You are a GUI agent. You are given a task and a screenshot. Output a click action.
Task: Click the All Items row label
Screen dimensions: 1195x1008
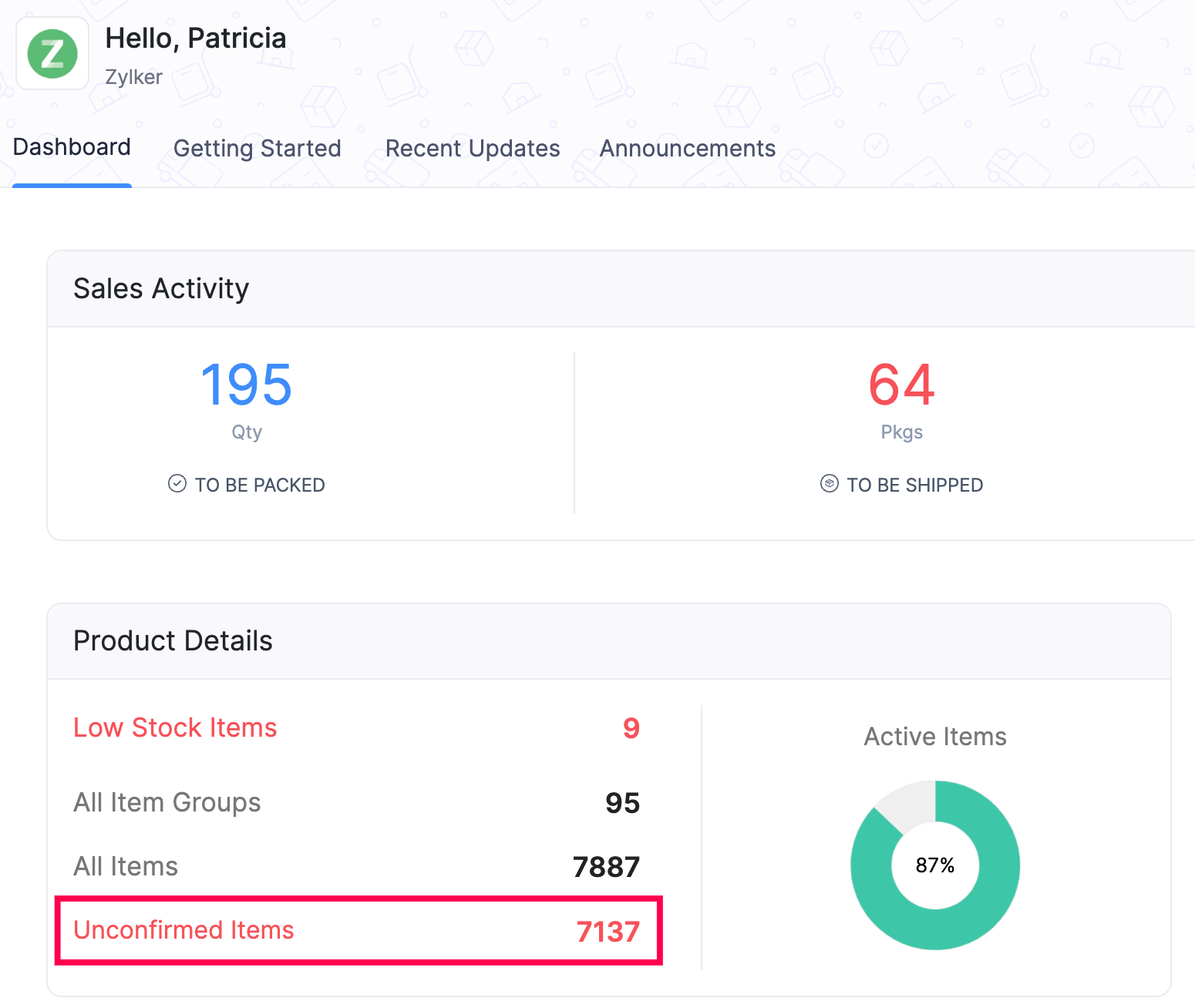[126, 866]
